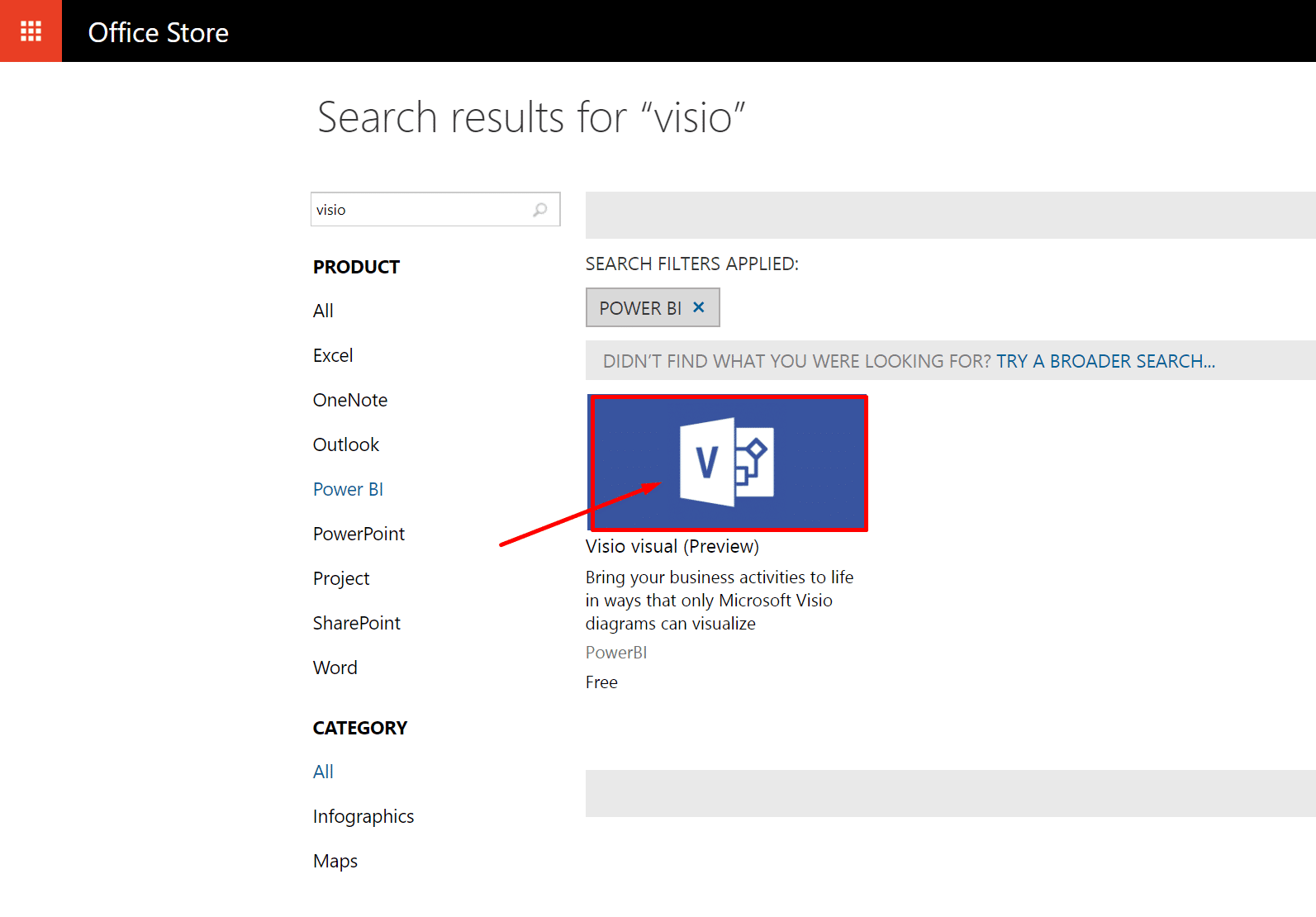This screenshot has height=917, width=1316.
Task: Select All under Product
Action: click(323, 311)
